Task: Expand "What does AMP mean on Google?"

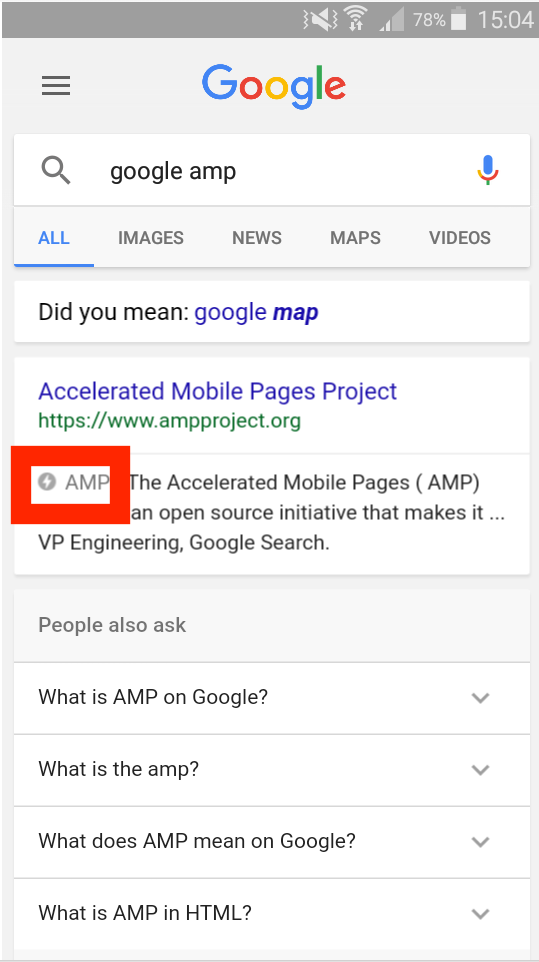Action: coord(272,841)
